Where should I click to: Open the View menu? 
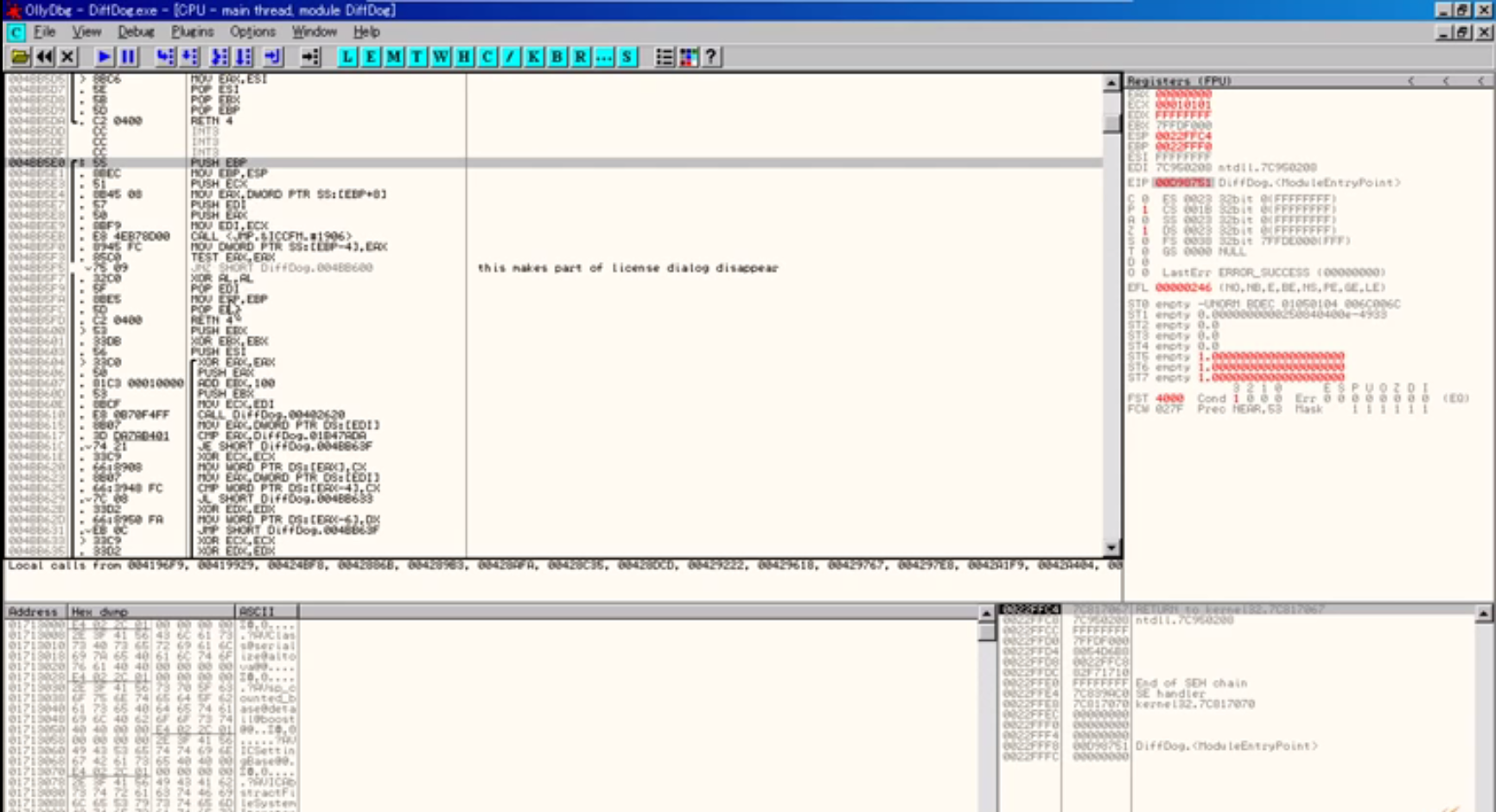tap(86, 32)
